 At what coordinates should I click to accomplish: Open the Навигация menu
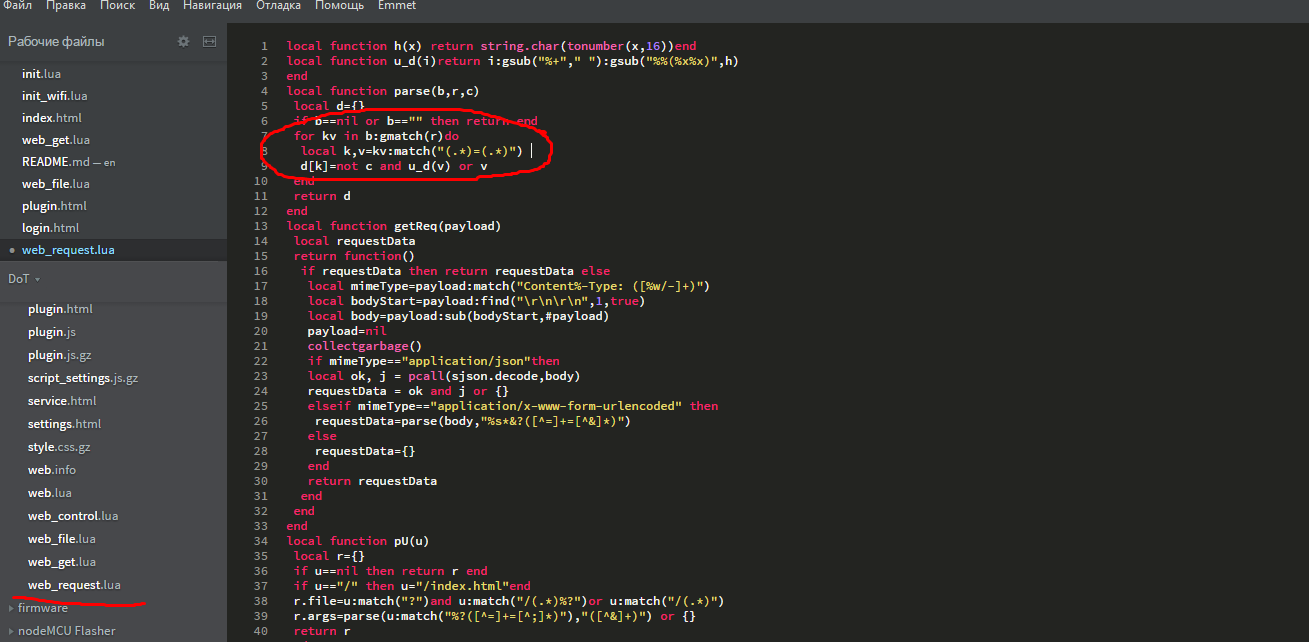click(x=212, y=6)
